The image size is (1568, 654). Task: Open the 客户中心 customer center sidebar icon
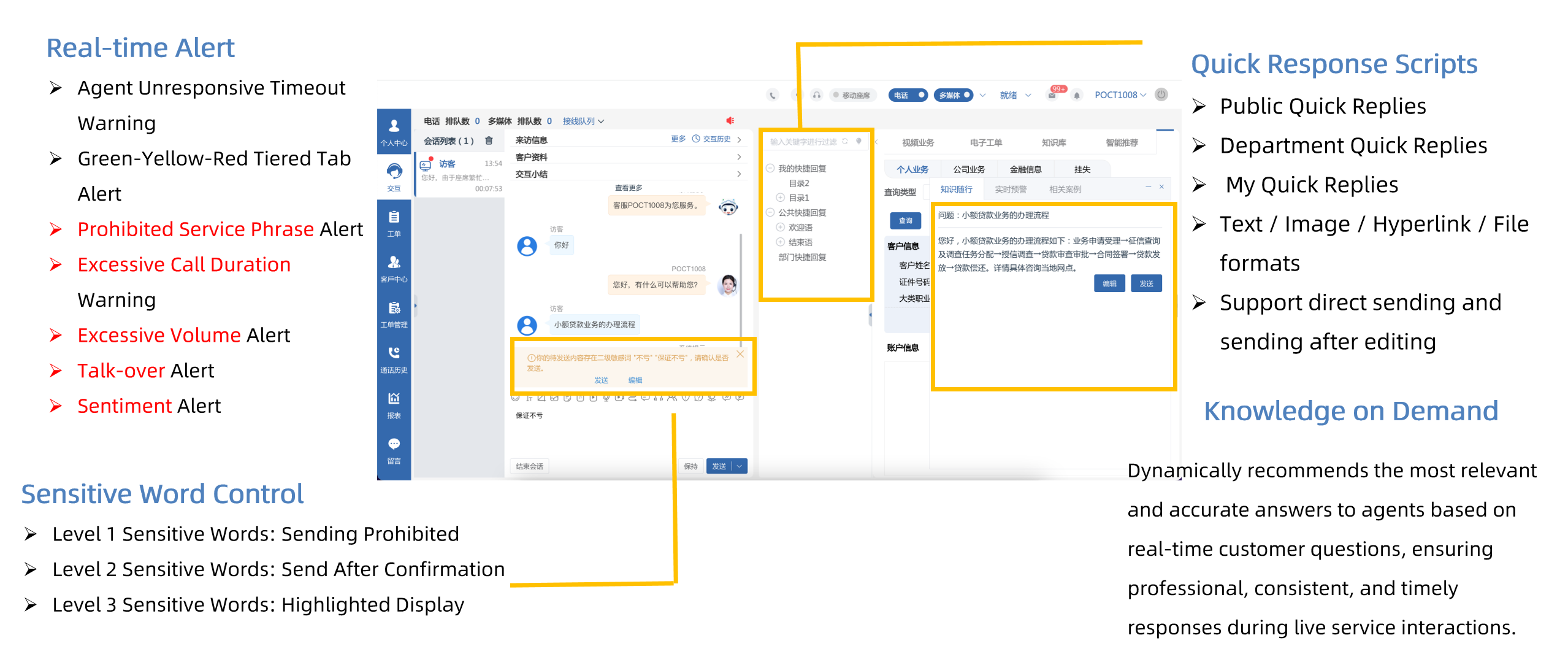tap(394, 269)
